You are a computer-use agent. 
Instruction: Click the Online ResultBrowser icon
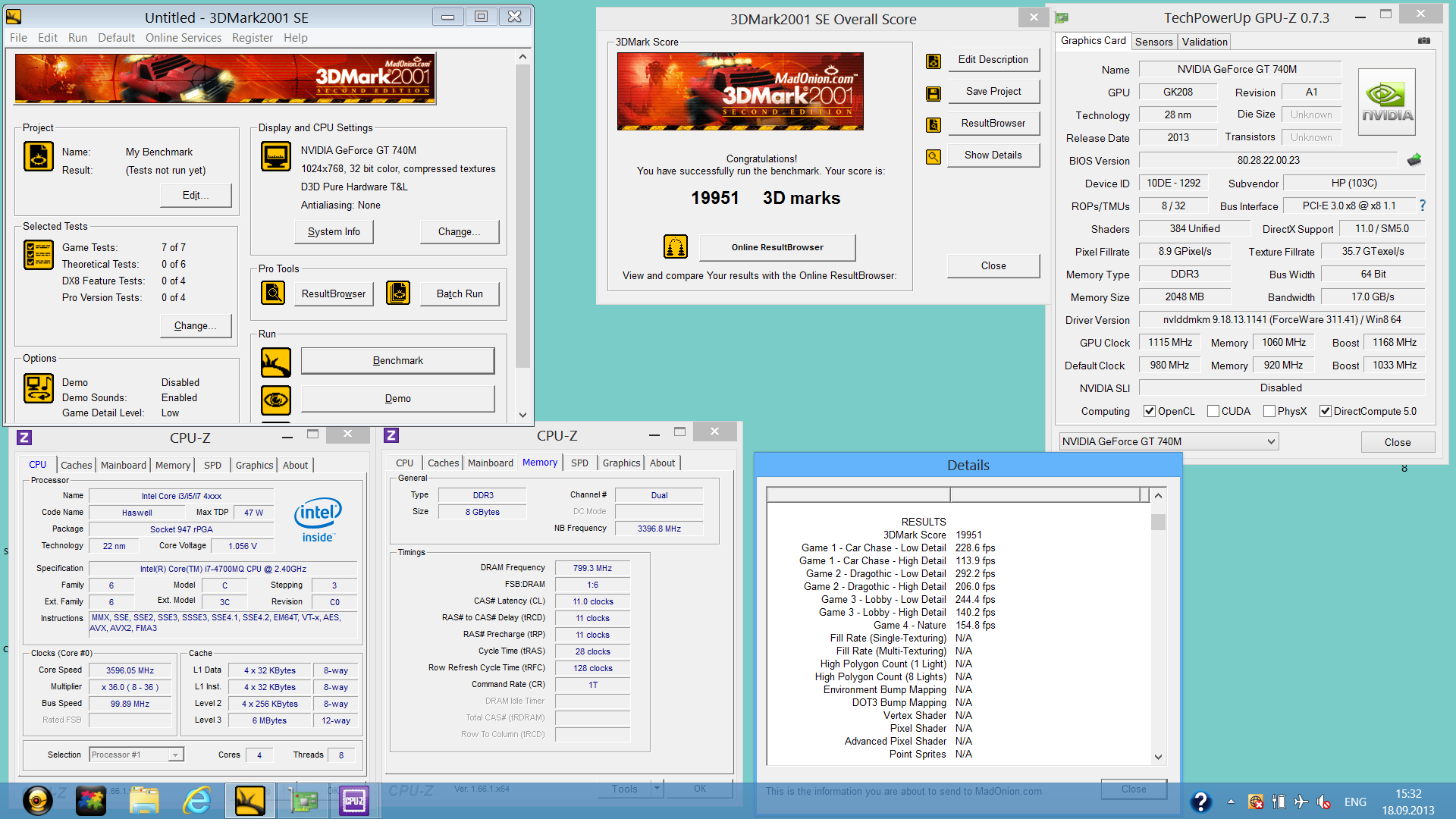[x=676, y=247]
